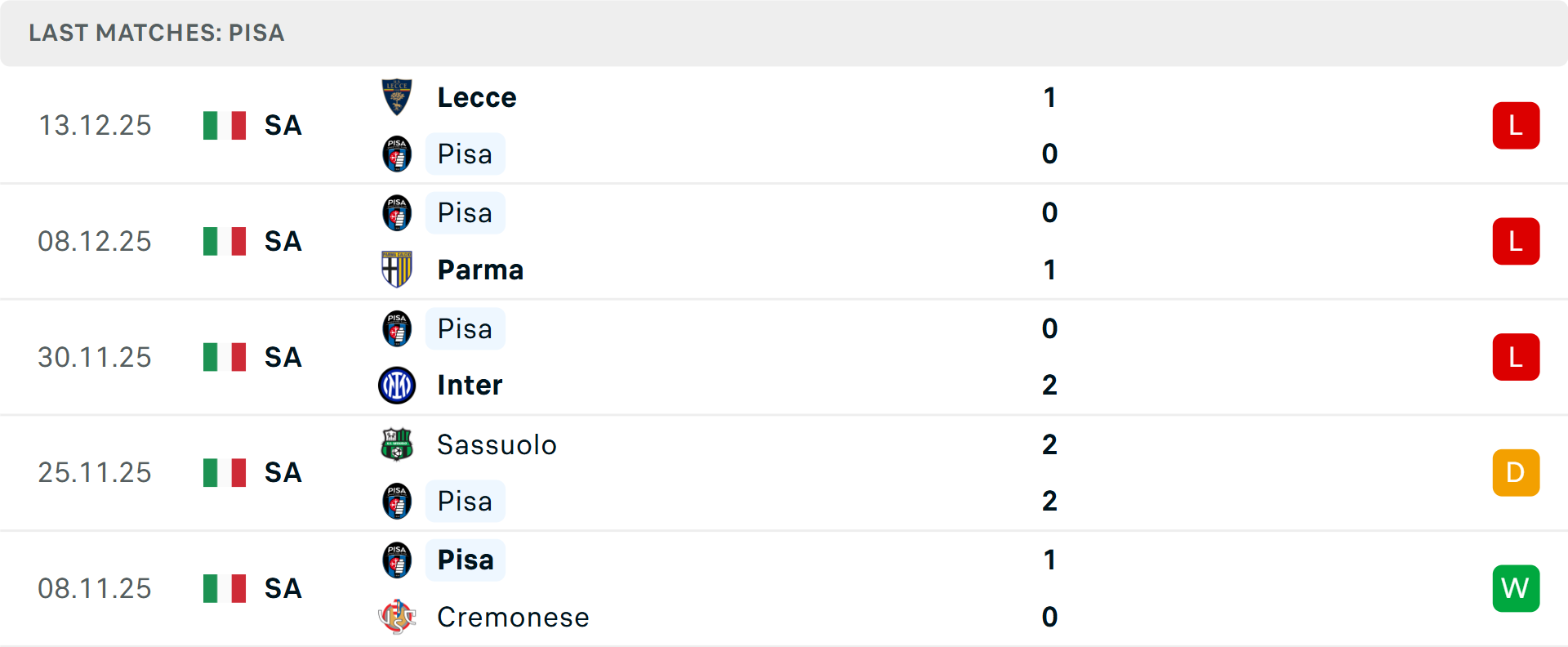
Task: Open the Sassuolo team link
Action: tap(497, 445)
